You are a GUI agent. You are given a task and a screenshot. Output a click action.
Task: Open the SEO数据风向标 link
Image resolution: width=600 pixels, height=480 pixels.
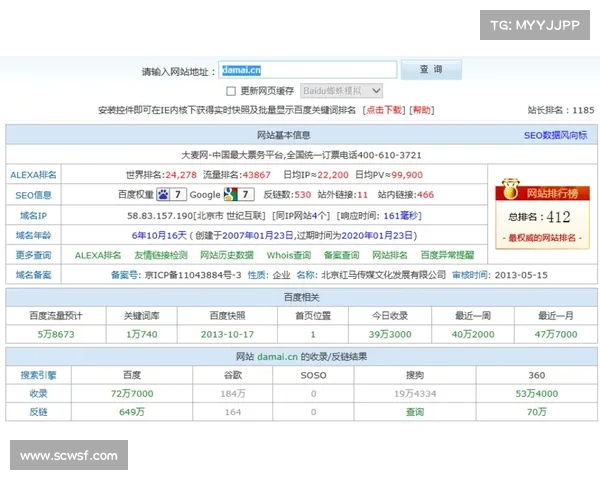coord(555,135)
